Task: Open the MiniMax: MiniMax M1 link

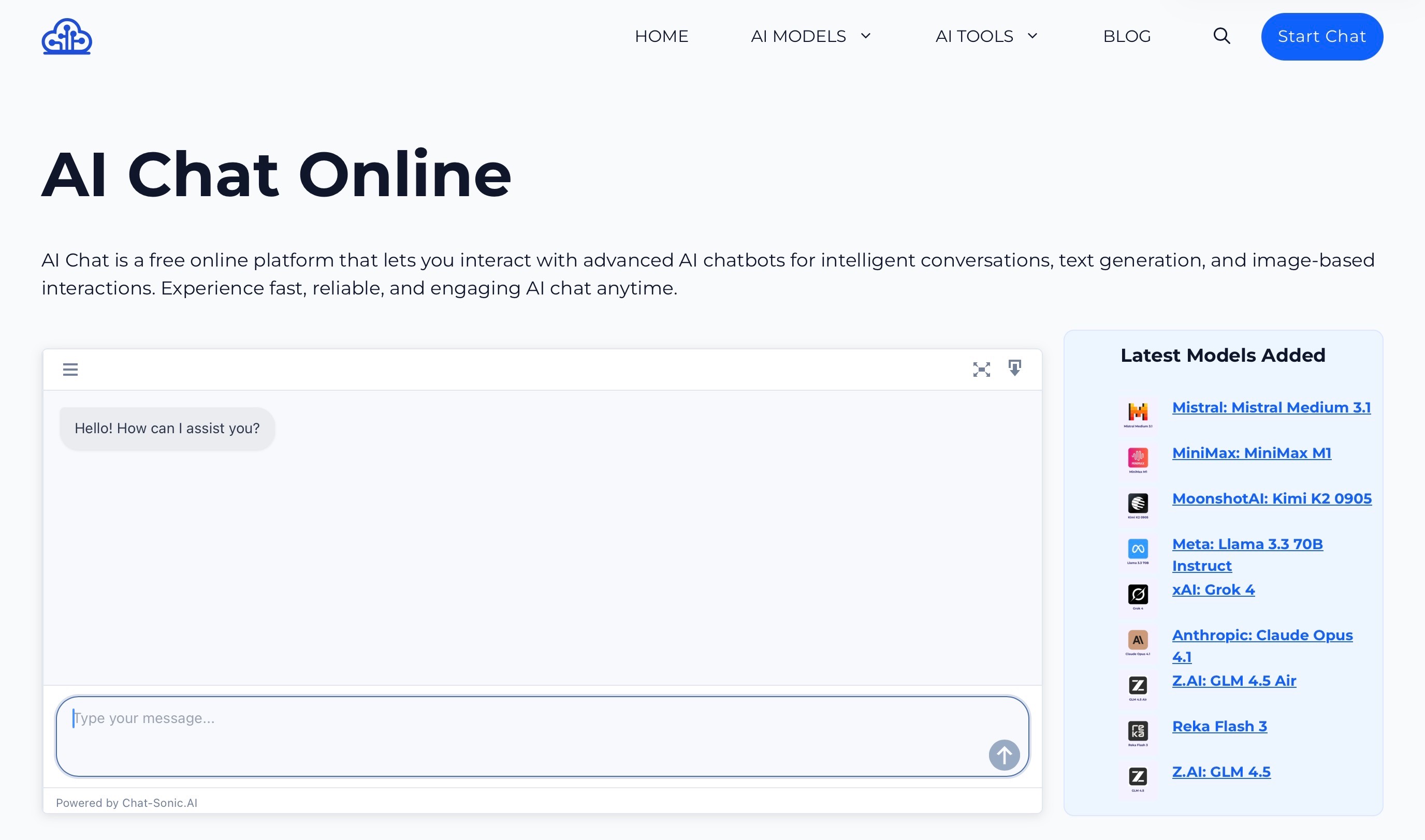Action: tap(1251, 453)
